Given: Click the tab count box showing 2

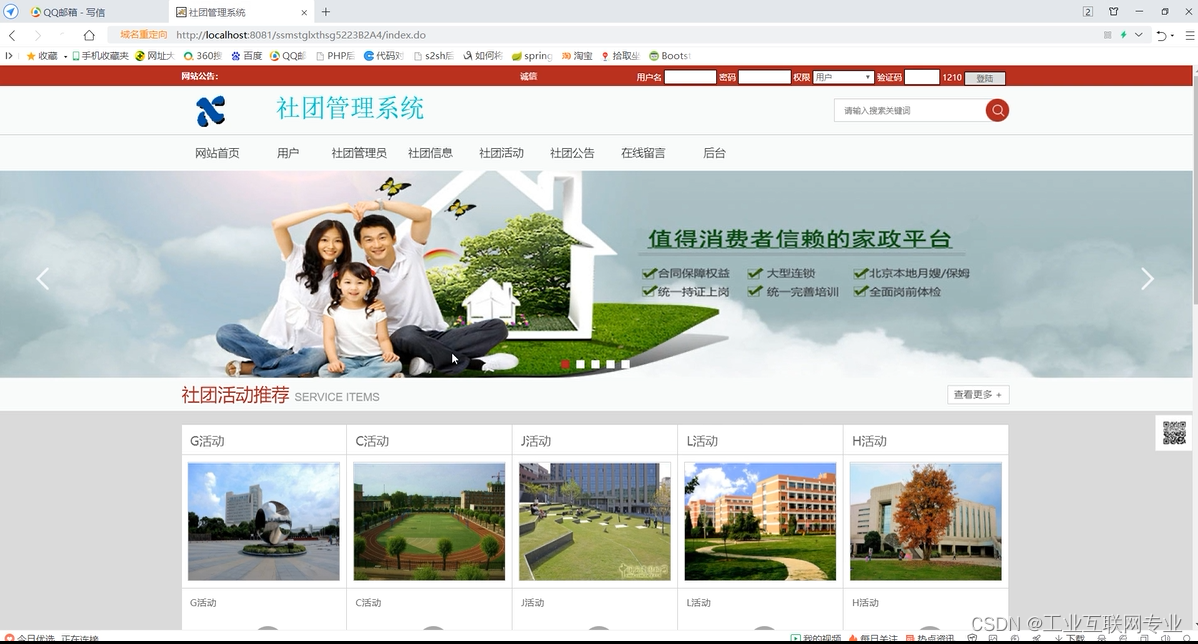Looking at the screenshot, I should tap(1088, 11).
